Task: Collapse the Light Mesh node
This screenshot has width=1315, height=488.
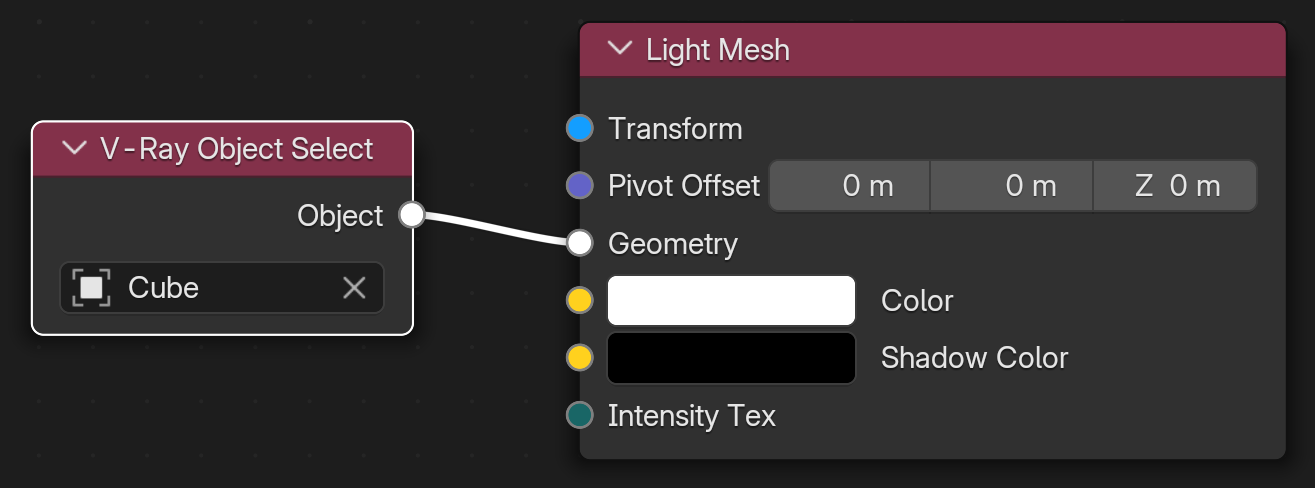Action: (x=621, y=49)
